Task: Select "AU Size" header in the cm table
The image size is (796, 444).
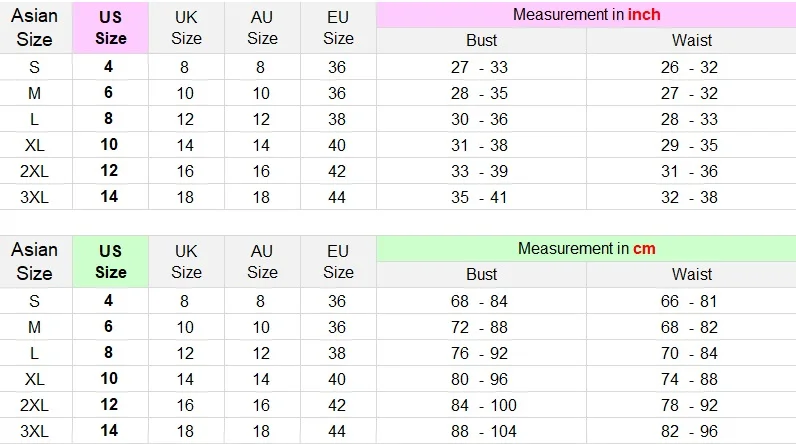Action: tap(262, 261)
